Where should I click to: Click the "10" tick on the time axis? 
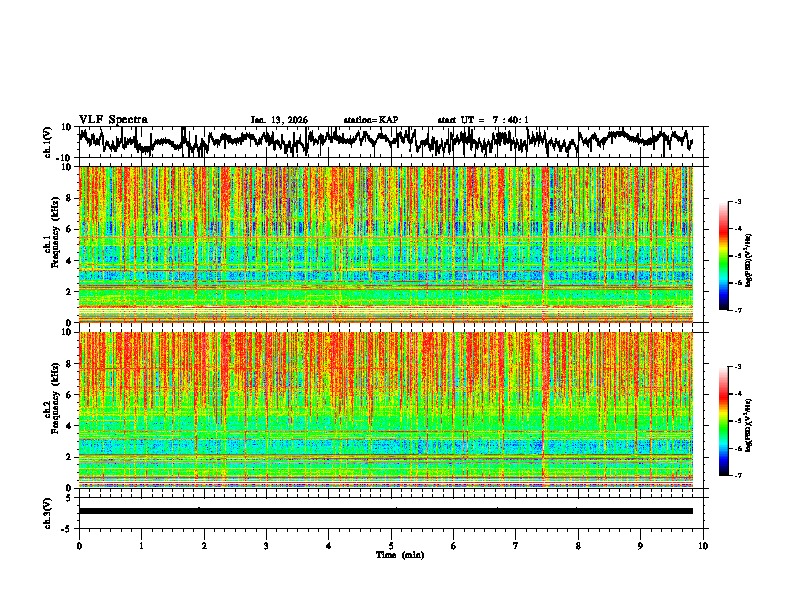coord(703,546)
